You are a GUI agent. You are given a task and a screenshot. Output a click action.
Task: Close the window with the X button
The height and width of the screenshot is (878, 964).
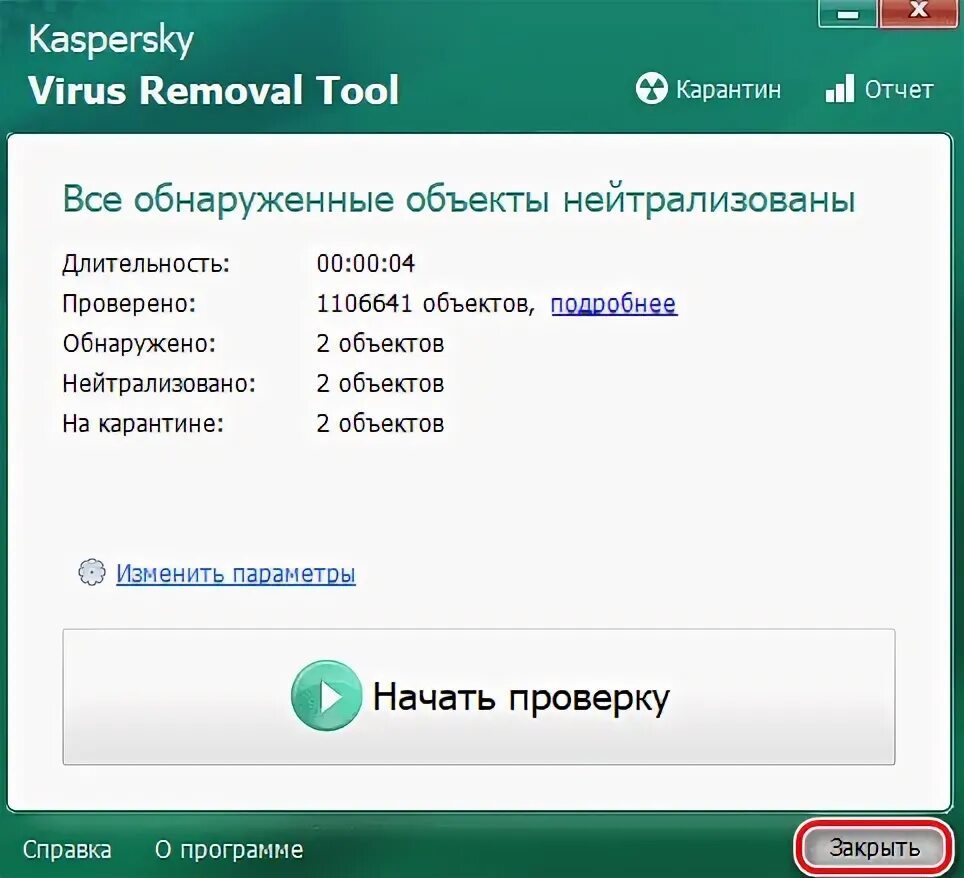pos(919,12)
